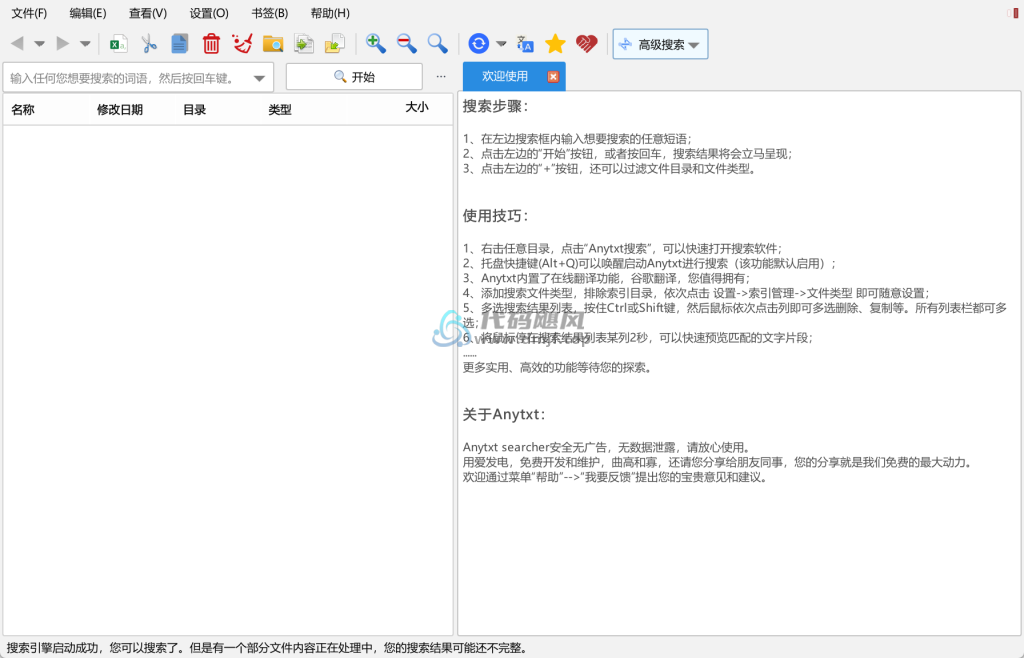Open the folder with magnifier icon
The width and height of the screenshot is (1024, 658).
pyautogui.click(x=273, y=44)
